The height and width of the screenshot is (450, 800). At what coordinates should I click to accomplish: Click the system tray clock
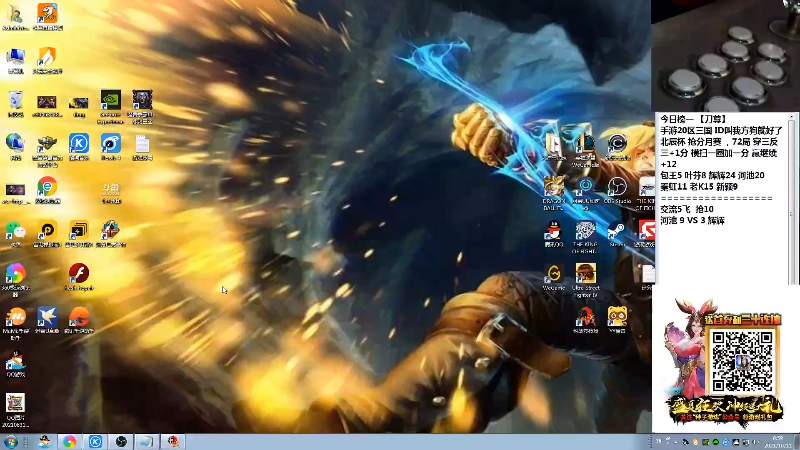778,442
